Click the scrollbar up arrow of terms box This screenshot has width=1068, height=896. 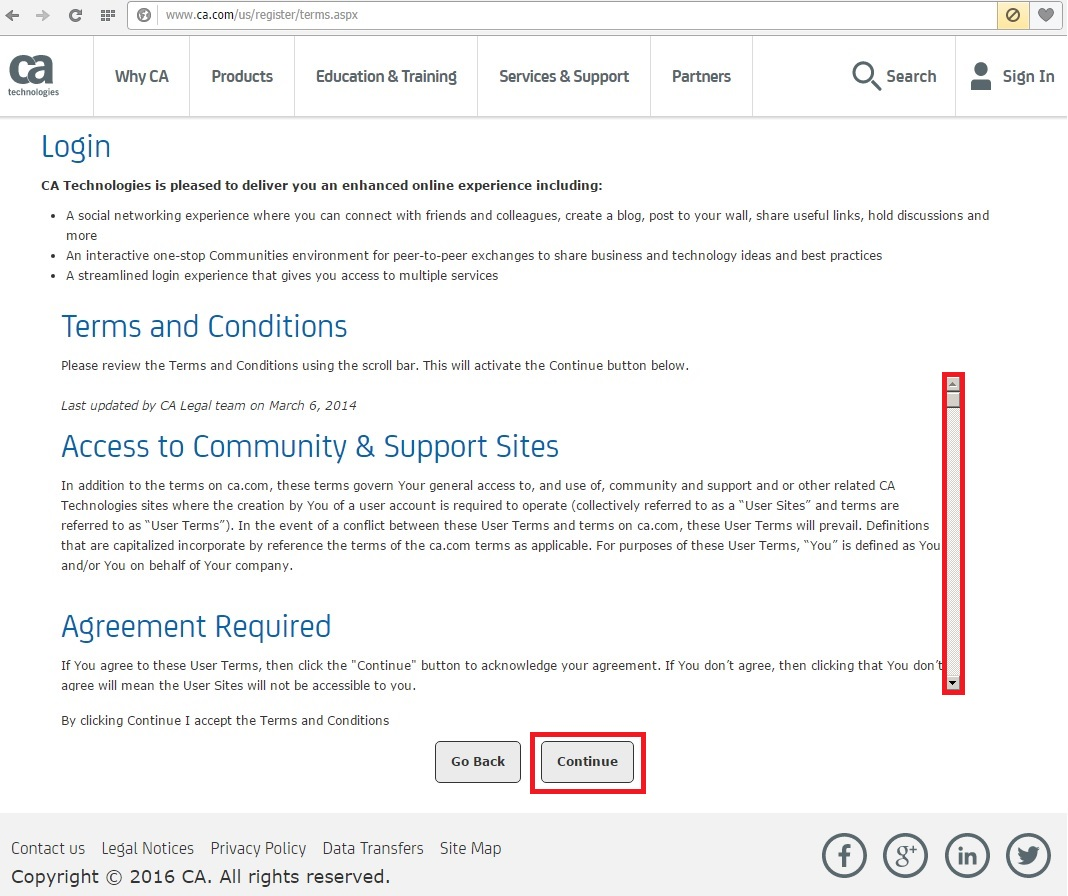pos(954,384)
